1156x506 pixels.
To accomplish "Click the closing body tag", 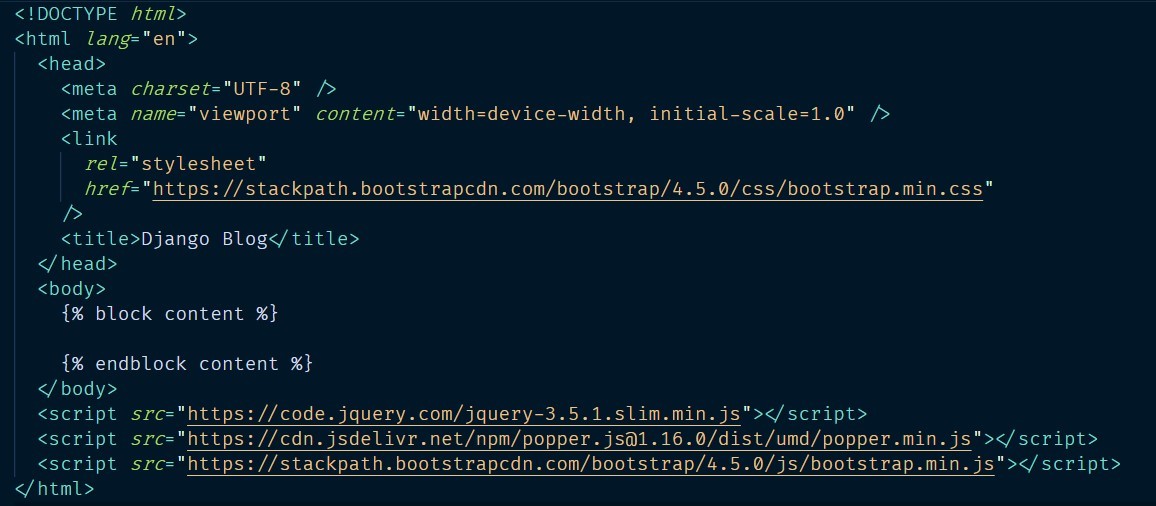I will coord(77,389).
